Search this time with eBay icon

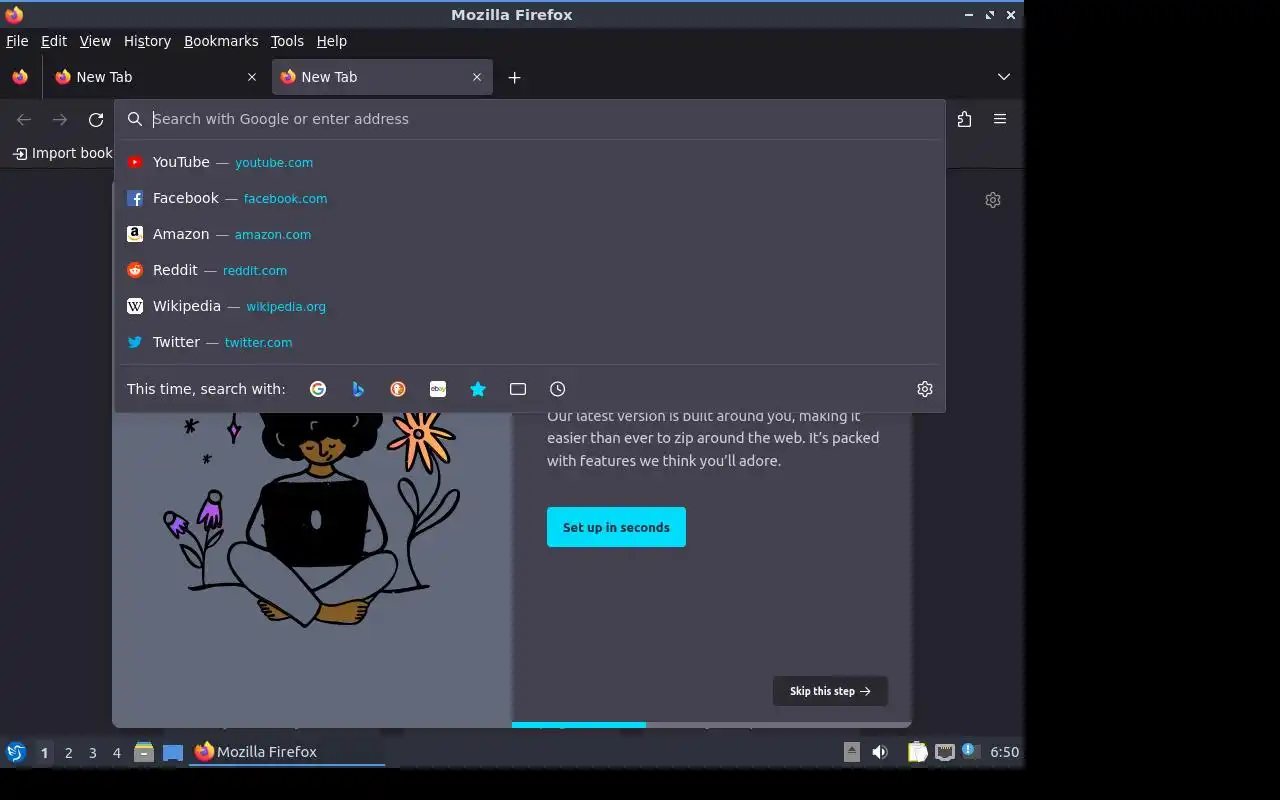tap(438, 389)
